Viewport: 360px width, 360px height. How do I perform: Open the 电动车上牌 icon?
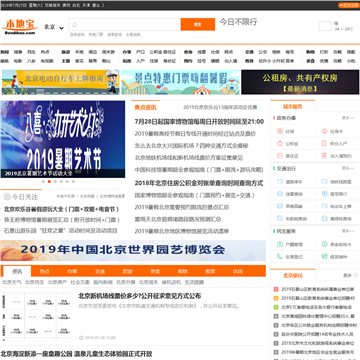[x=324, y=206]
